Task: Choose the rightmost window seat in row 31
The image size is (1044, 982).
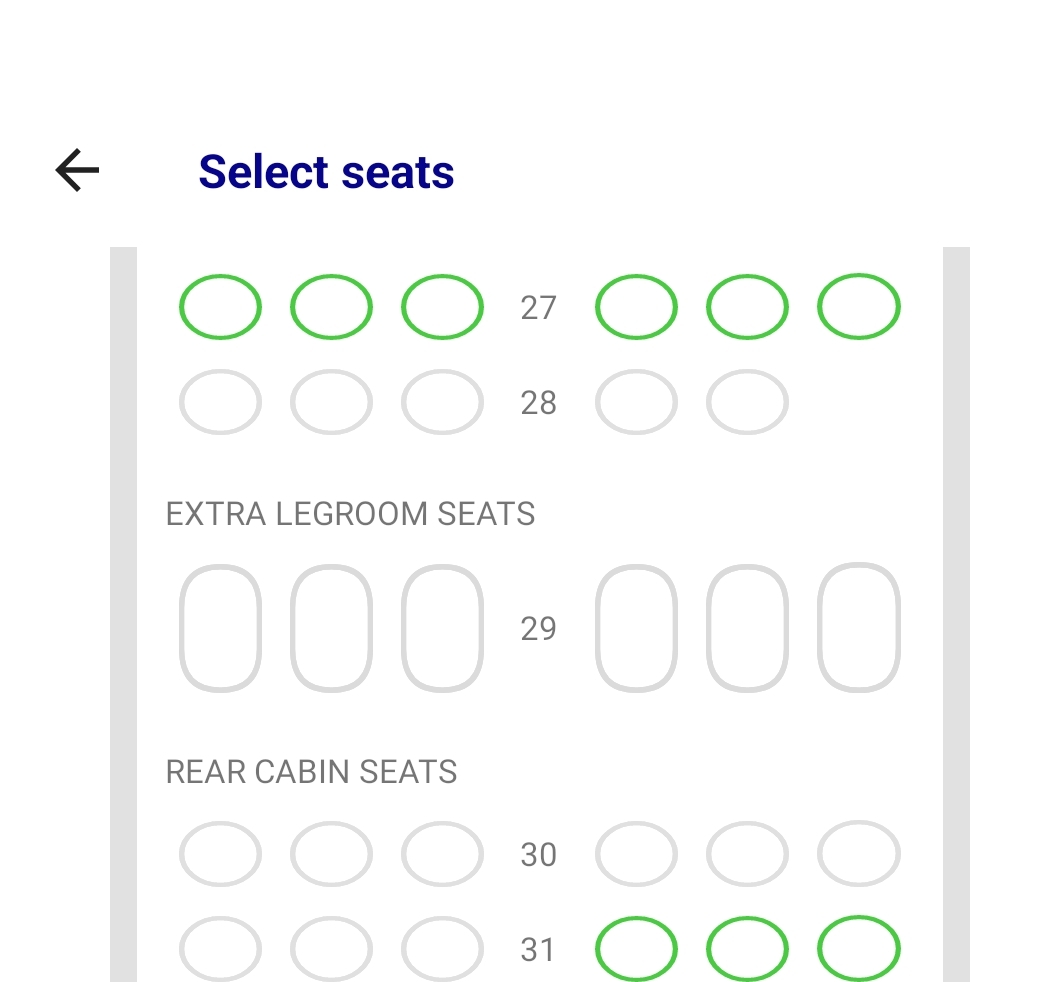Action: tap(858, 948)
